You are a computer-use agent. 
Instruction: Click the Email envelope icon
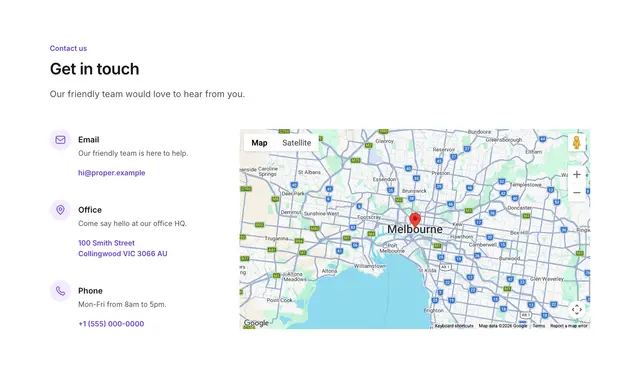(x=60, y=140)
